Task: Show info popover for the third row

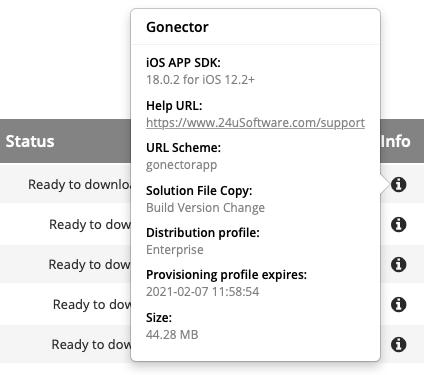Action: point(398,264)
